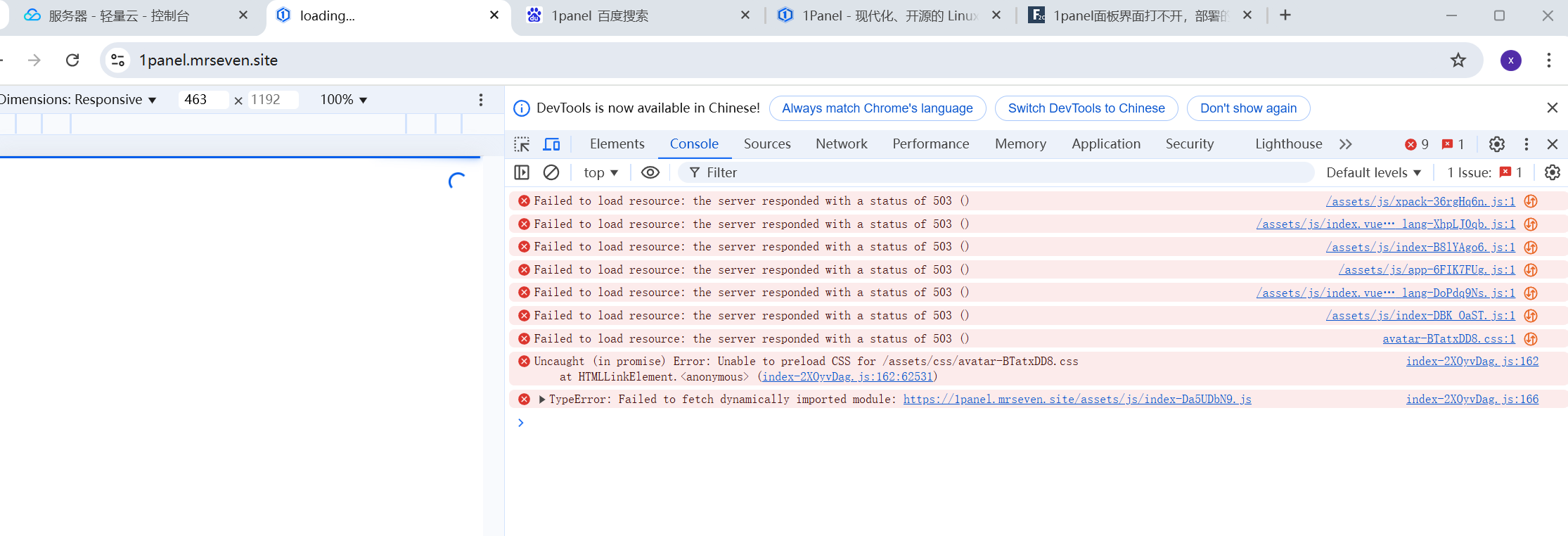1568x536 pixels.
Task: Close the loading... tab
Action: tap(494, 15)
